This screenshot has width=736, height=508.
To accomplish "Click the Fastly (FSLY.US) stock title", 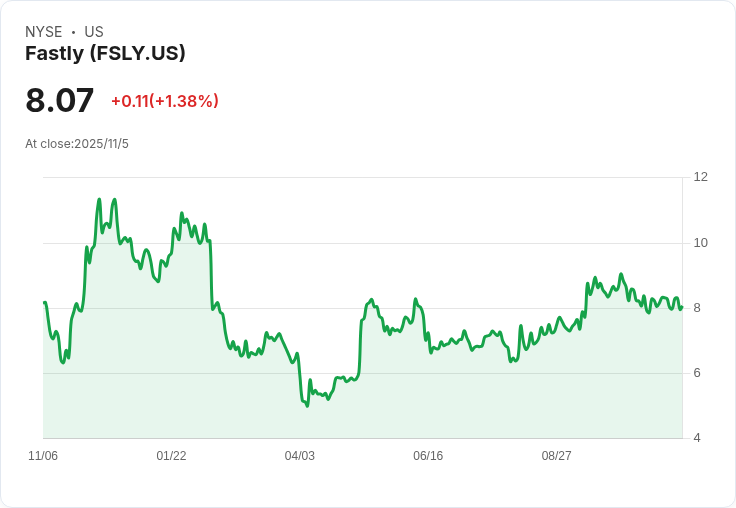I will pos(105,54).
